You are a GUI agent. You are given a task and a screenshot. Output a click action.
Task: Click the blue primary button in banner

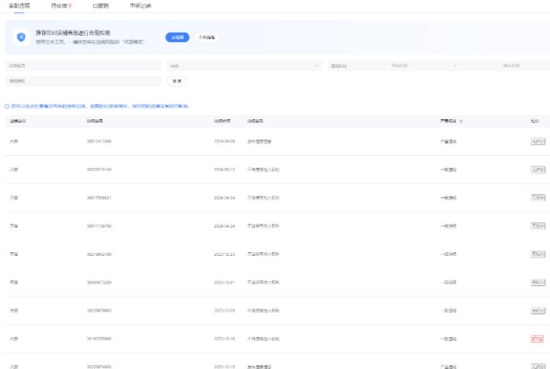[177, 37]
